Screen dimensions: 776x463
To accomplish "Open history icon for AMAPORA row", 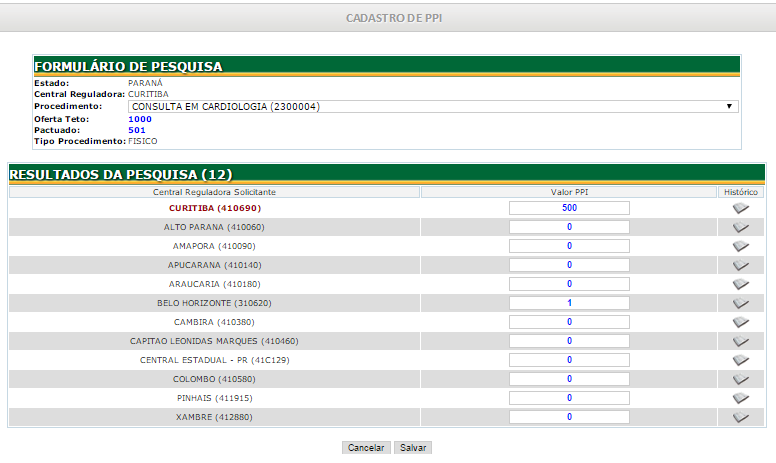I will 740,246.
